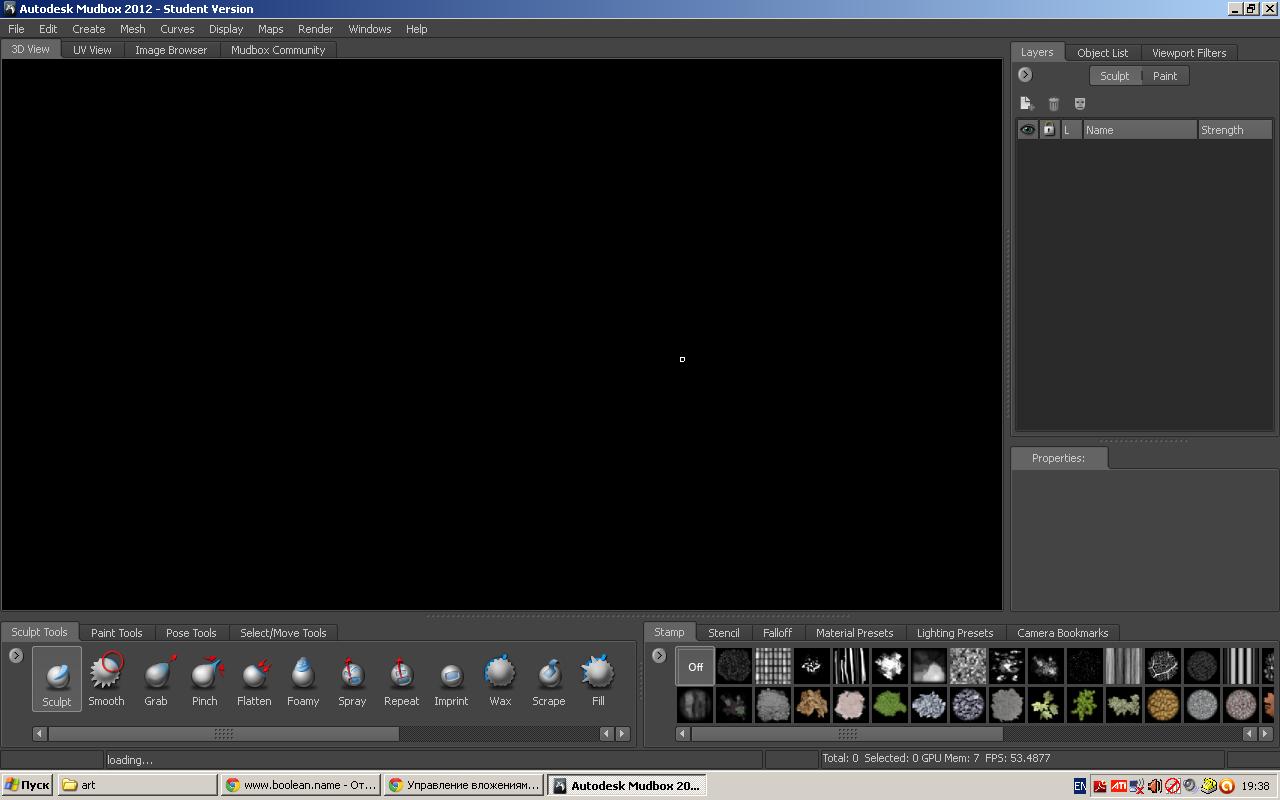
Task: Activate the Flatten tool
Action: pyautogui.click(x=254, y=678)
